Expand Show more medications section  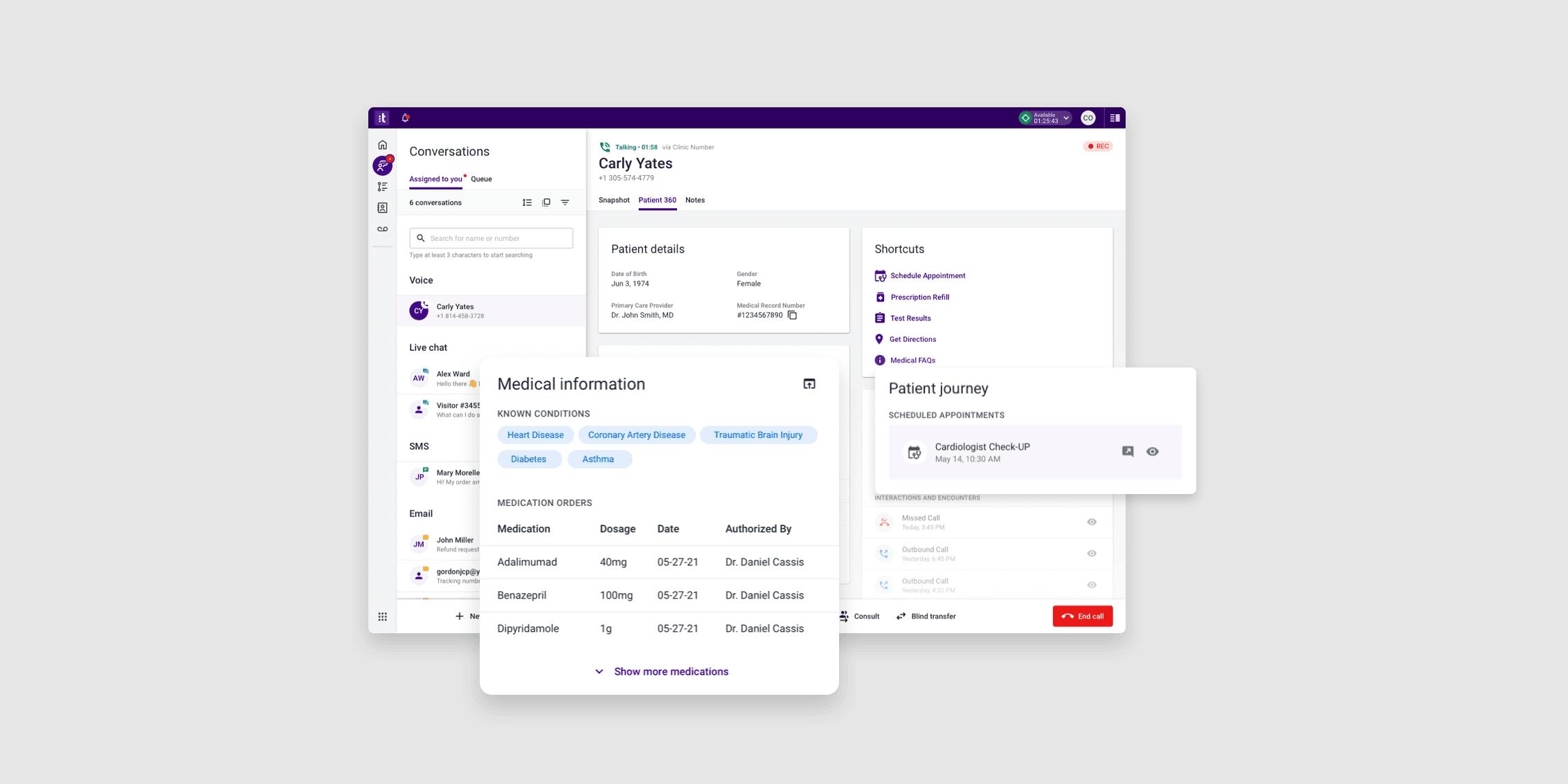(660, 671)
